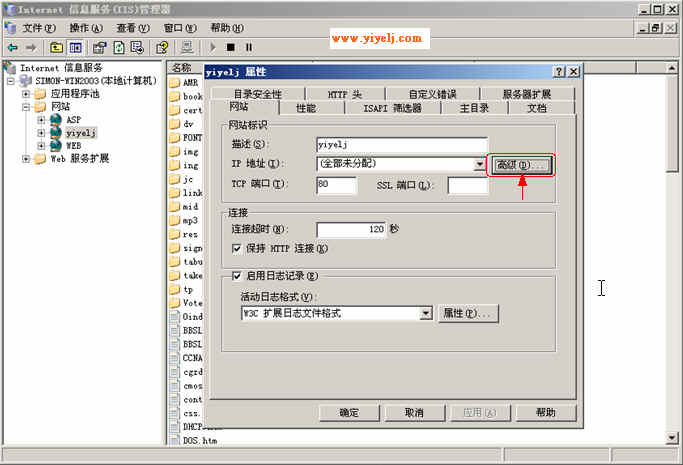The height and width of the screenshot is (465, 683).
Task: Open the Properties toolbar icon
Action: pos(100,47)
